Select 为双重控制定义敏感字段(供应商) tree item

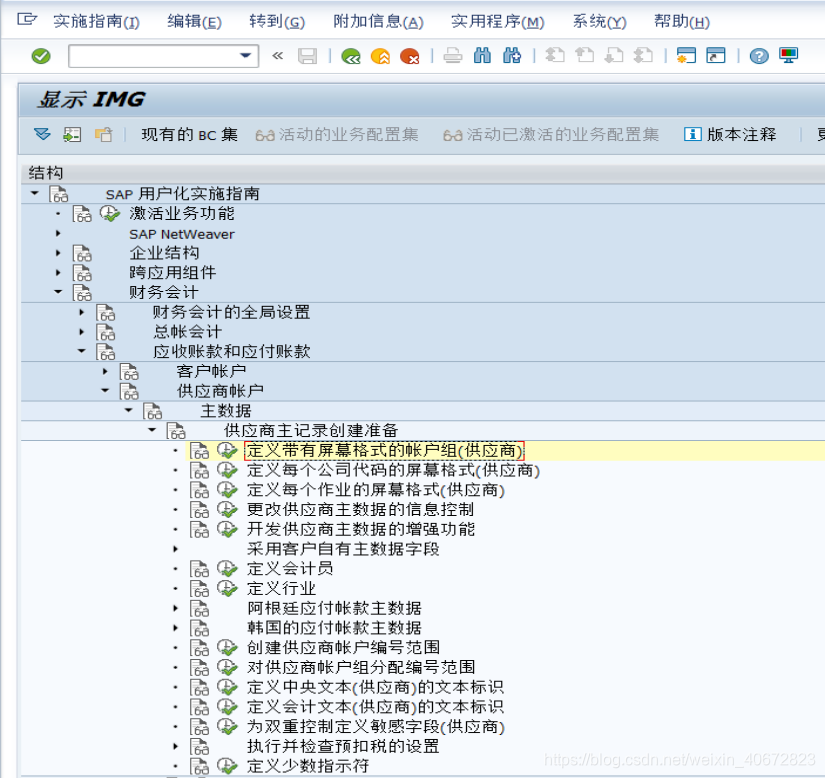coord(376,726)
